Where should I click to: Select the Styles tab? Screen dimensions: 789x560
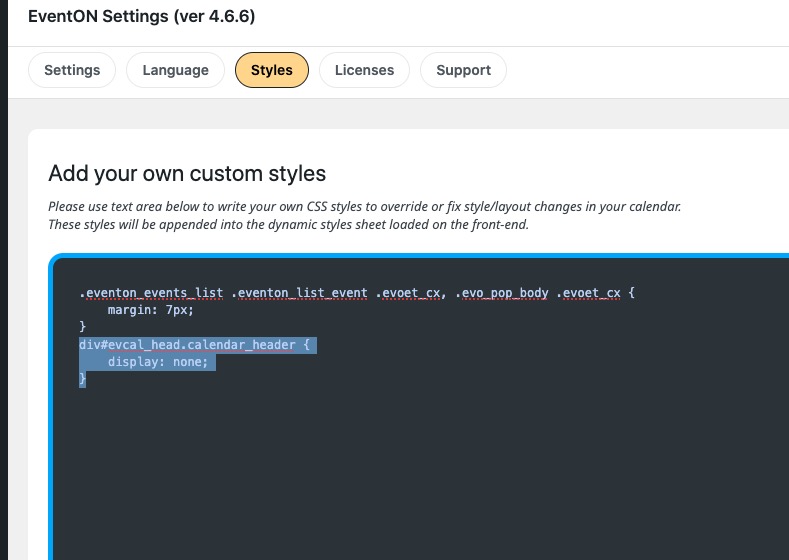(x=272, y=70)
